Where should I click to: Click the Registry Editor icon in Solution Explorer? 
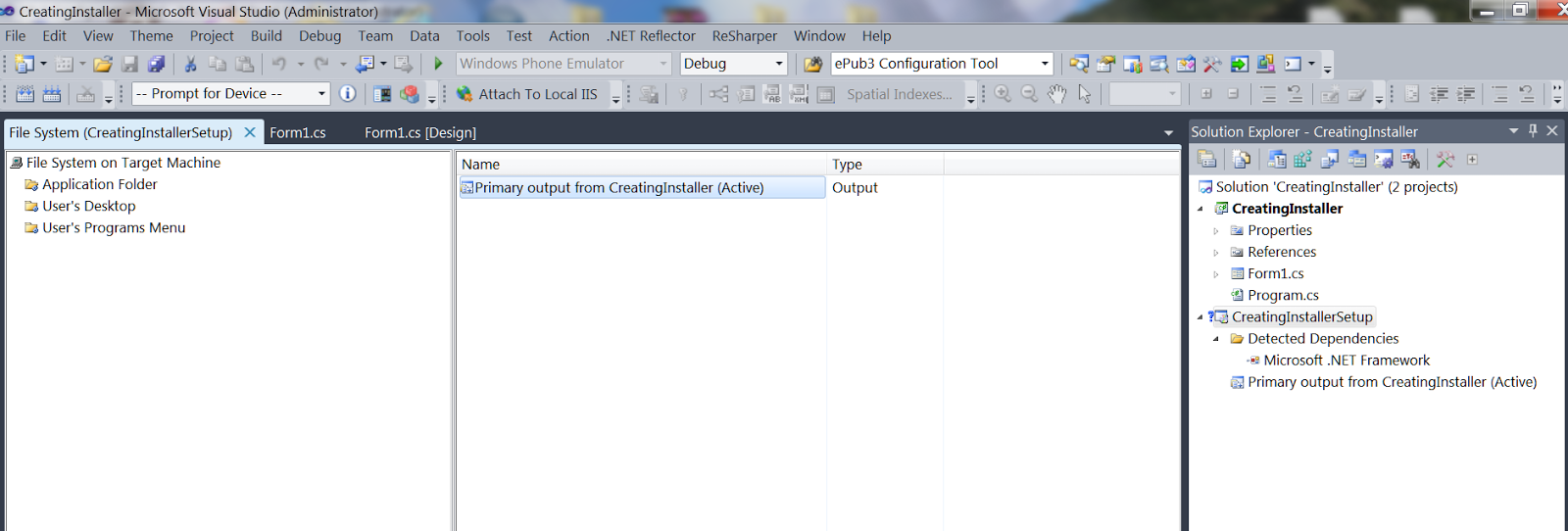(x=1303, y=159)
